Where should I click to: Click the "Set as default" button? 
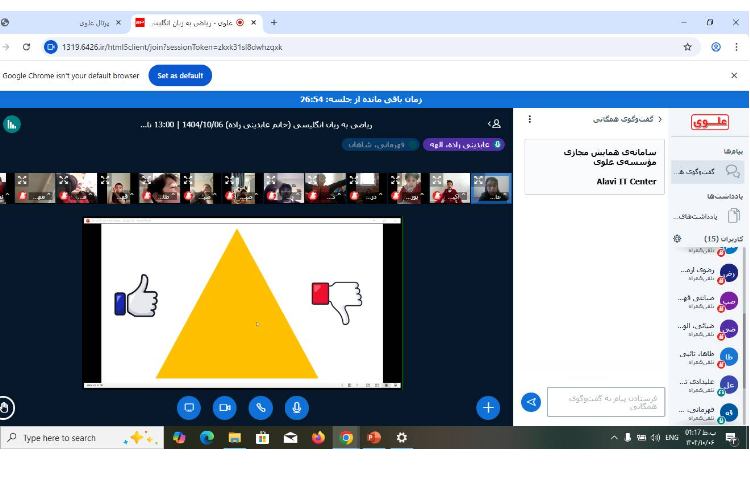pyautogui.click(x=180, y=76)
